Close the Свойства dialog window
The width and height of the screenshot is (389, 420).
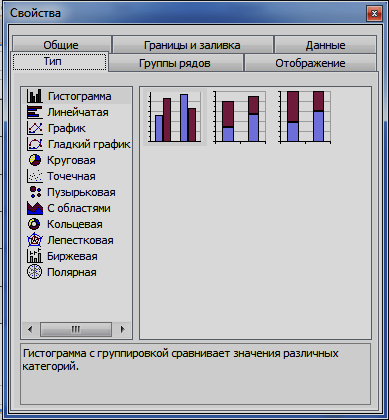(374, 13)
